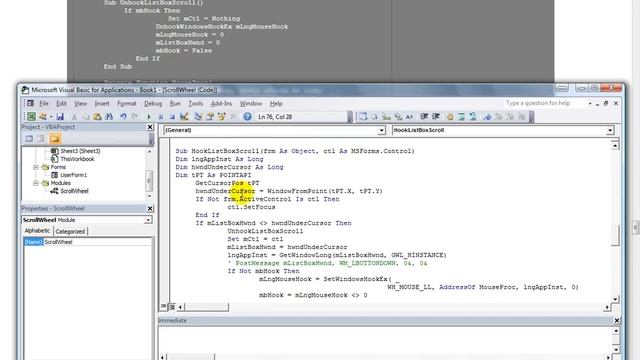Image resolution: width=640 pixels, height=360 pixels.
Task: Click the Cut scissors icon
Action: [74, 117]
